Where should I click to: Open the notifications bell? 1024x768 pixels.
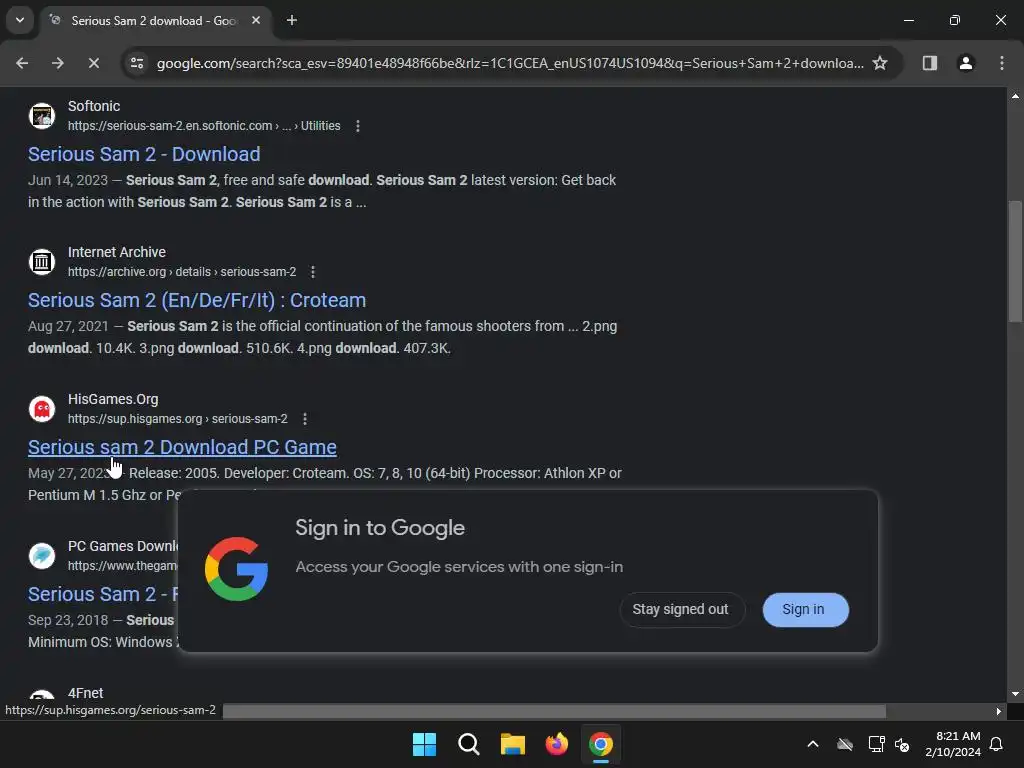click(x=997, y=744)
